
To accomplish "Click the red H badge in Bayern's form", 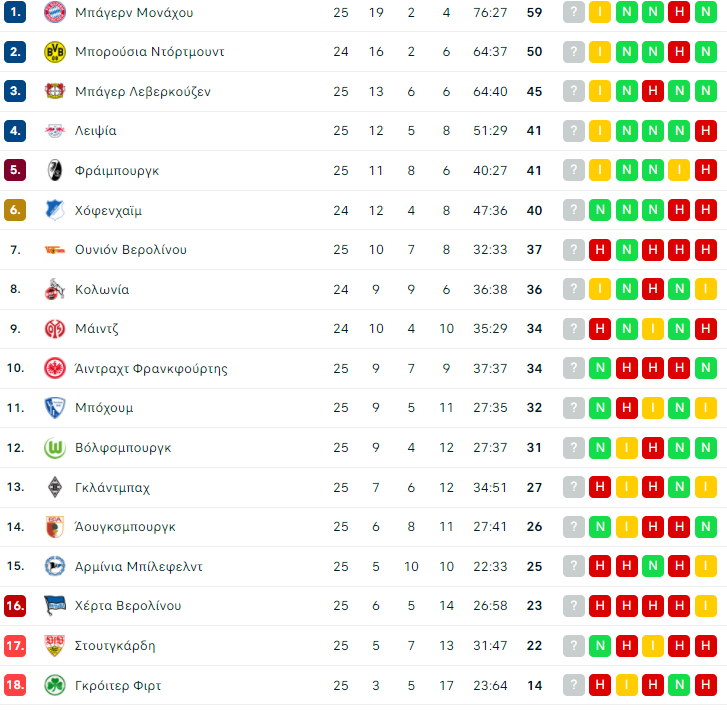I will click(679, 12).
